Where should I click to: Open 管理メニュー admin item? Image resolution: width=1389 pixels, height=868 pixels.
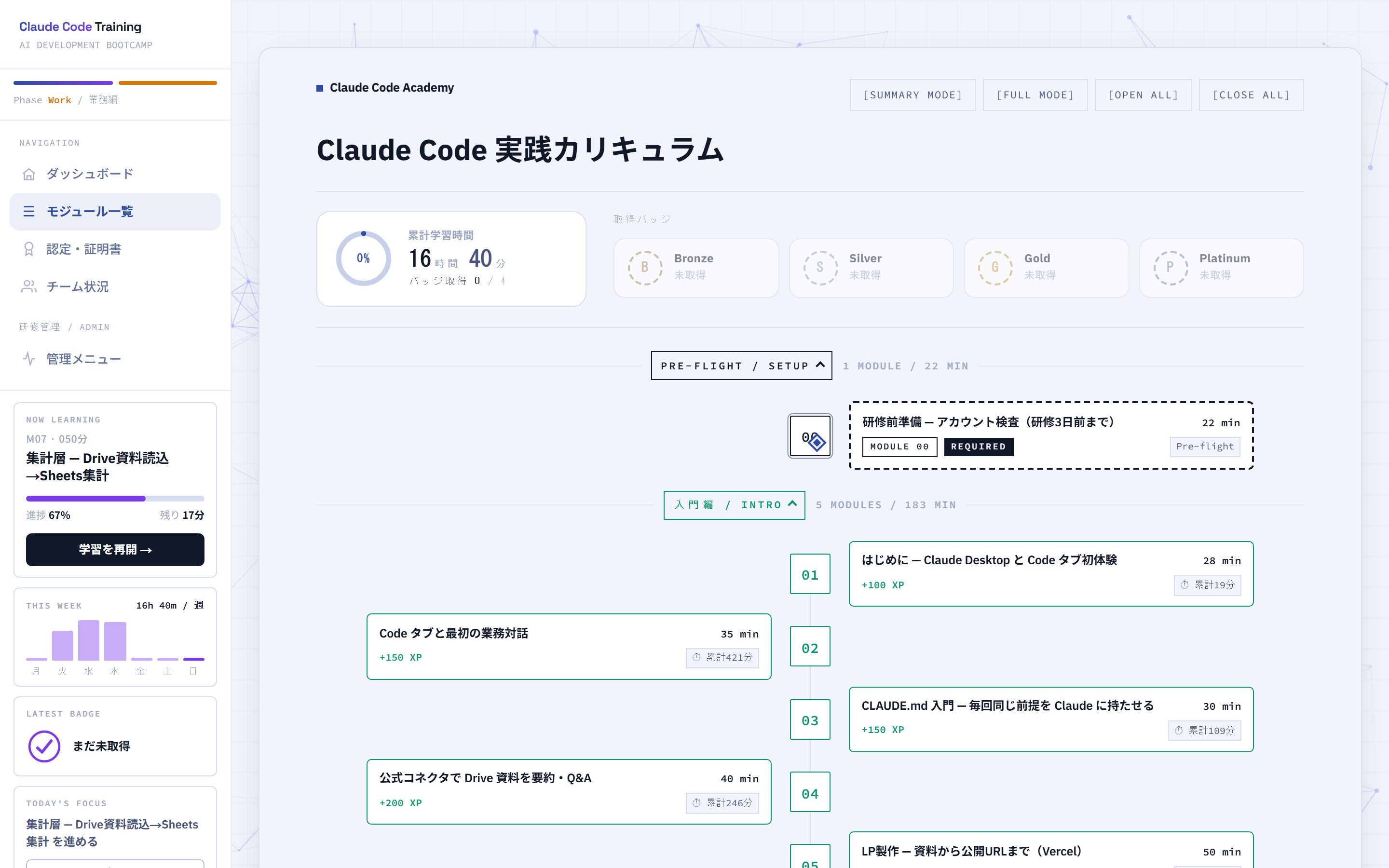115,359
